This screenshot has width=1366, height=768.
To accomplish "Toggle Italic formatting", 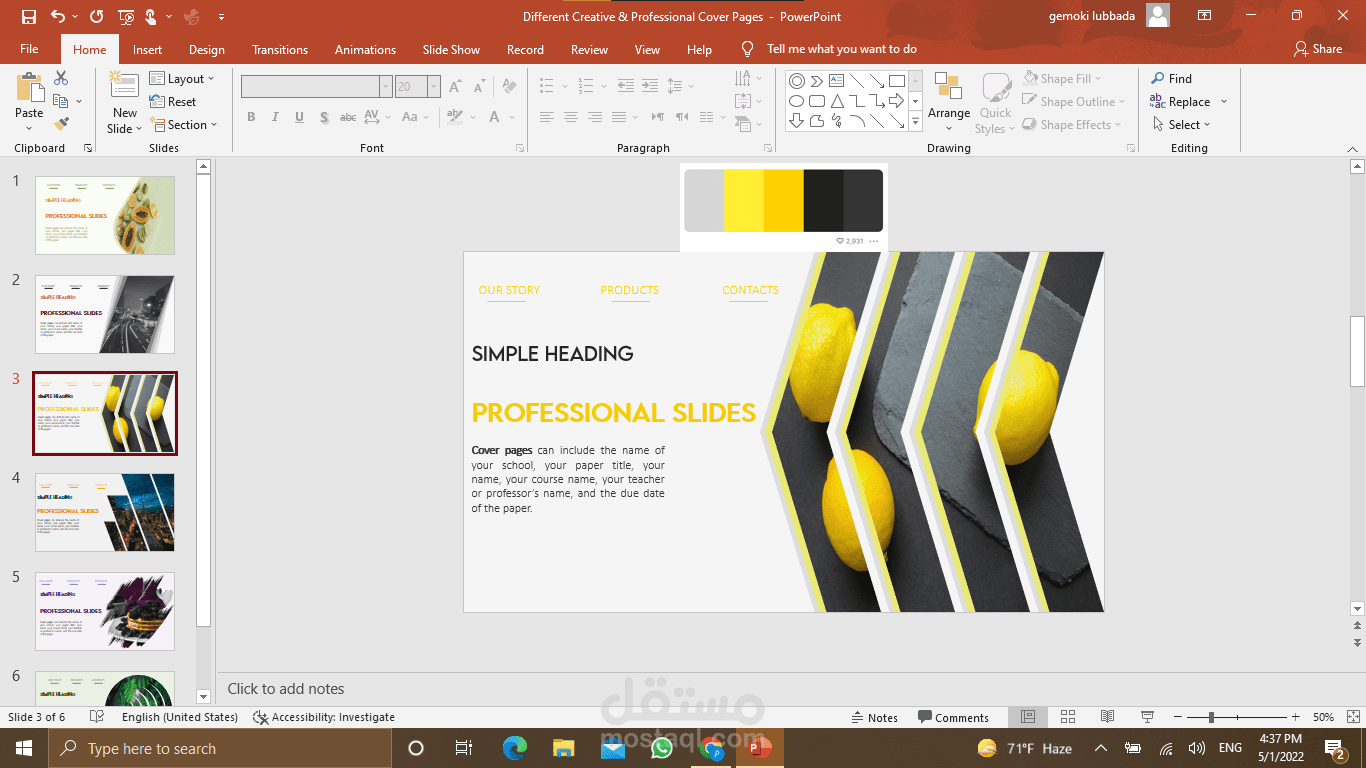I will [x=275, y=117].
